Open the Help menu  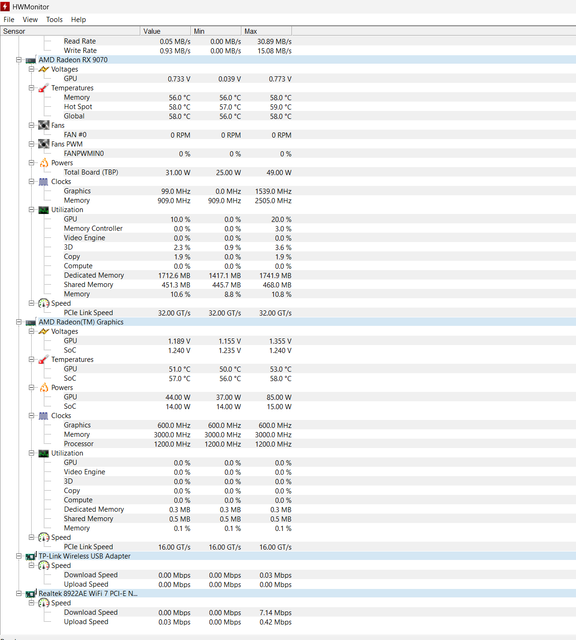coord(78,20)
